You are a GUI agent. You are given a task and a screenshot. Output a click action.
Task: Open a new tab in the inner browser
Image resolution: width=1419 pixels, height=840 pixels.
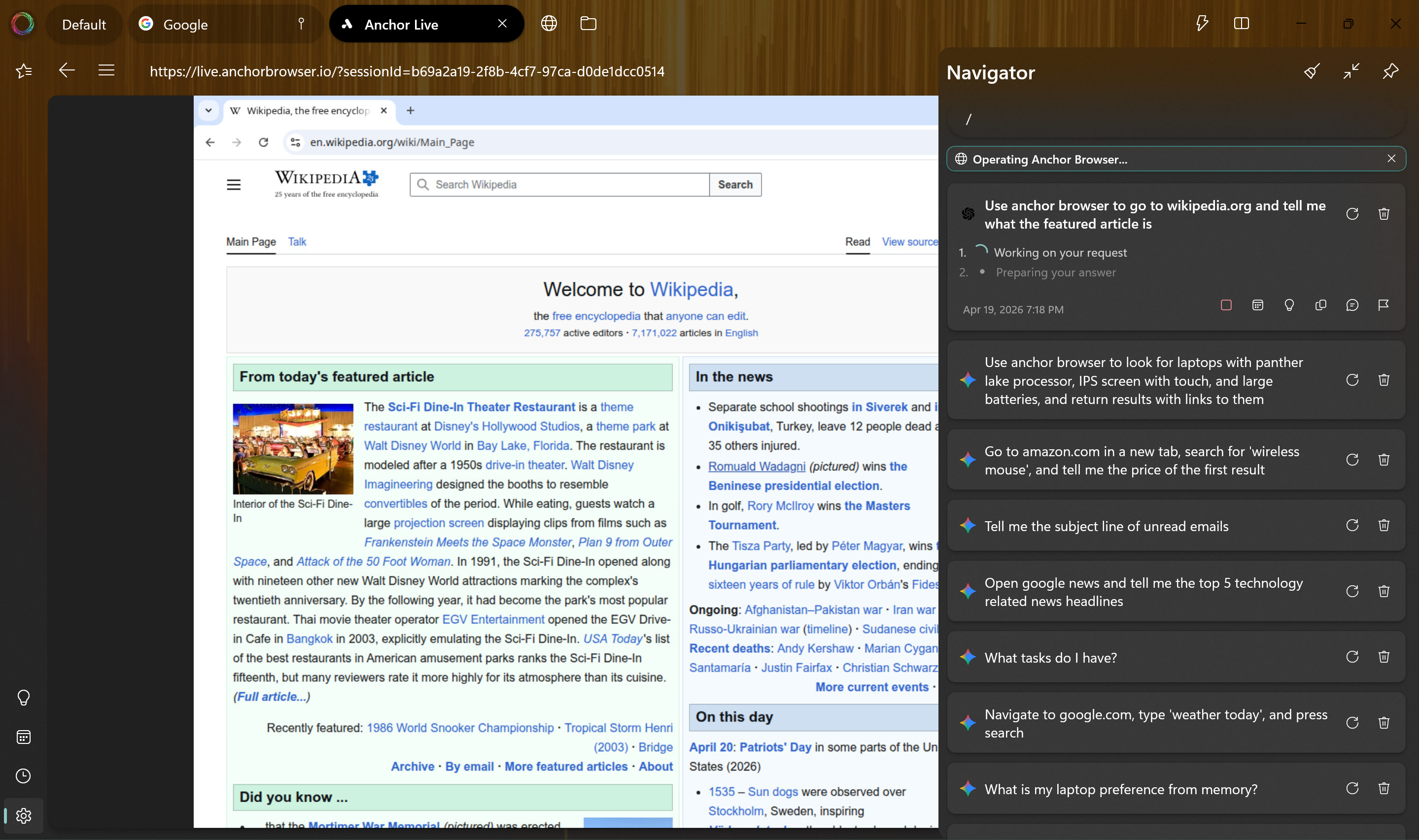(411, 110)
